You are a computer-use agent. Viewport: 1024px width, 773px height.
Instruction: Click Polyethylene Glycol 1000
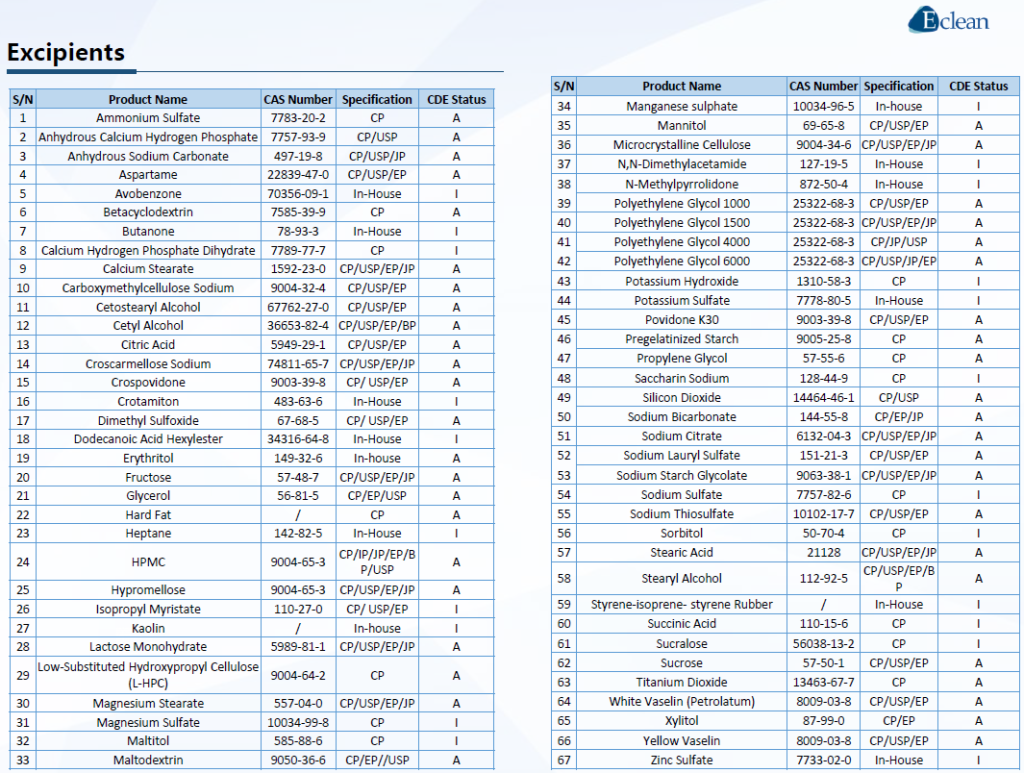(682, 204)
